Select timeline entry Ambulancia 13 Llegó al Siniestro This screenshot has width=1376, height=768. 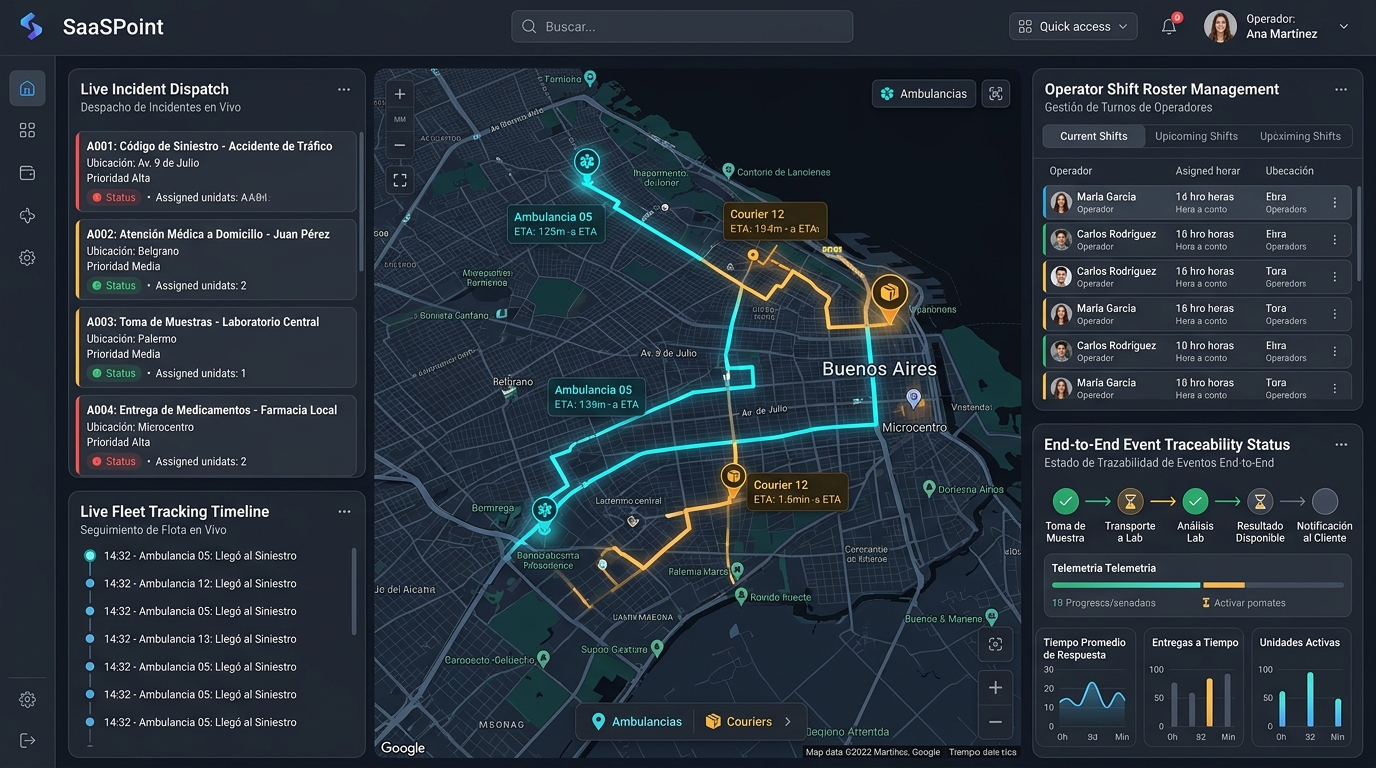[x=200, y=639]
